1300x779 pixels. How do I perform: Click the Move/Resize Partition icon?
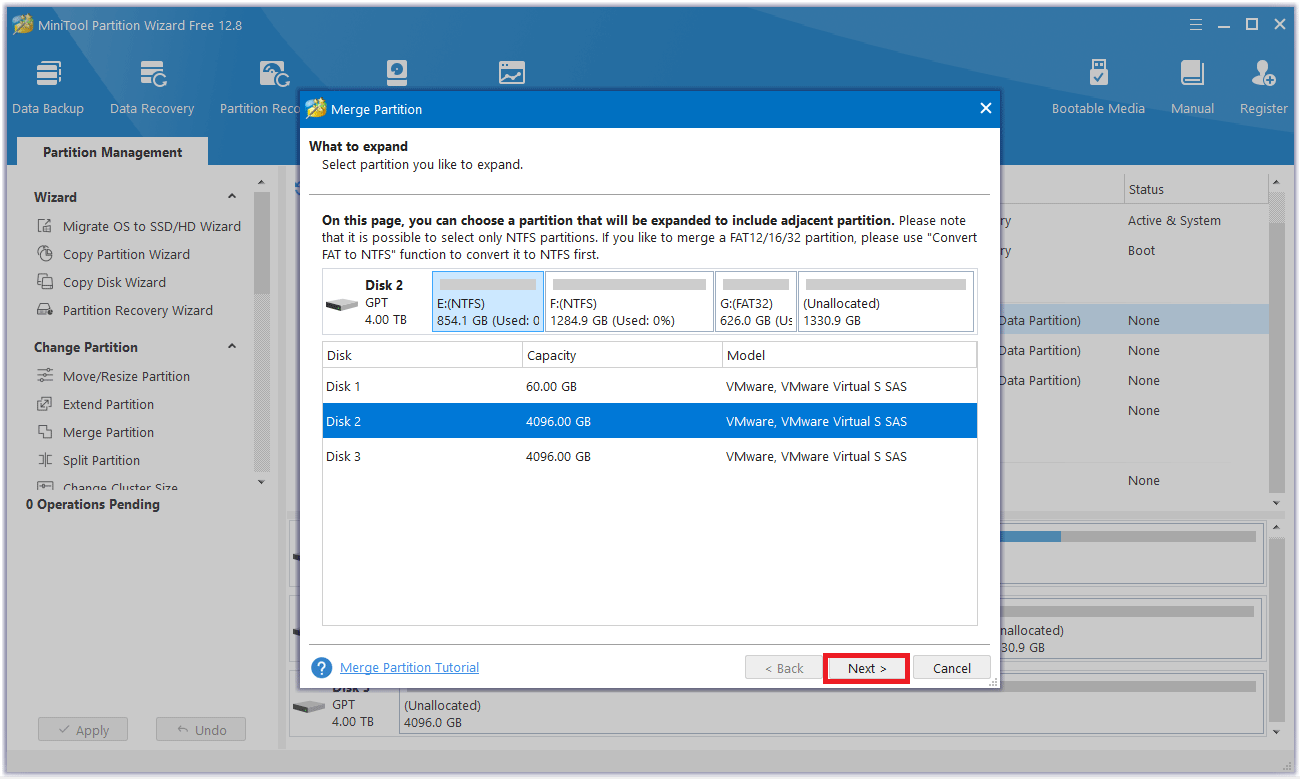tap(45, 376)
